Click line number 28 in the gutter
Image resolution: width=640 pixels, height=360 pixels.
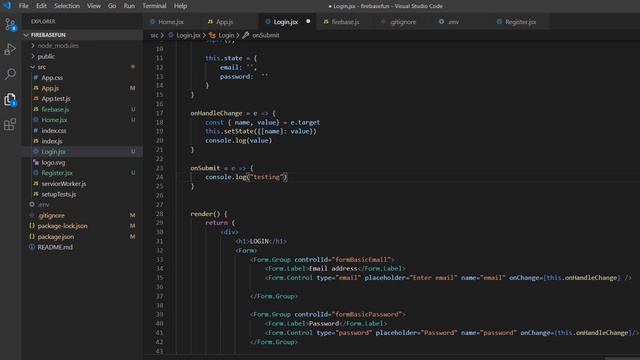point(159,214)
